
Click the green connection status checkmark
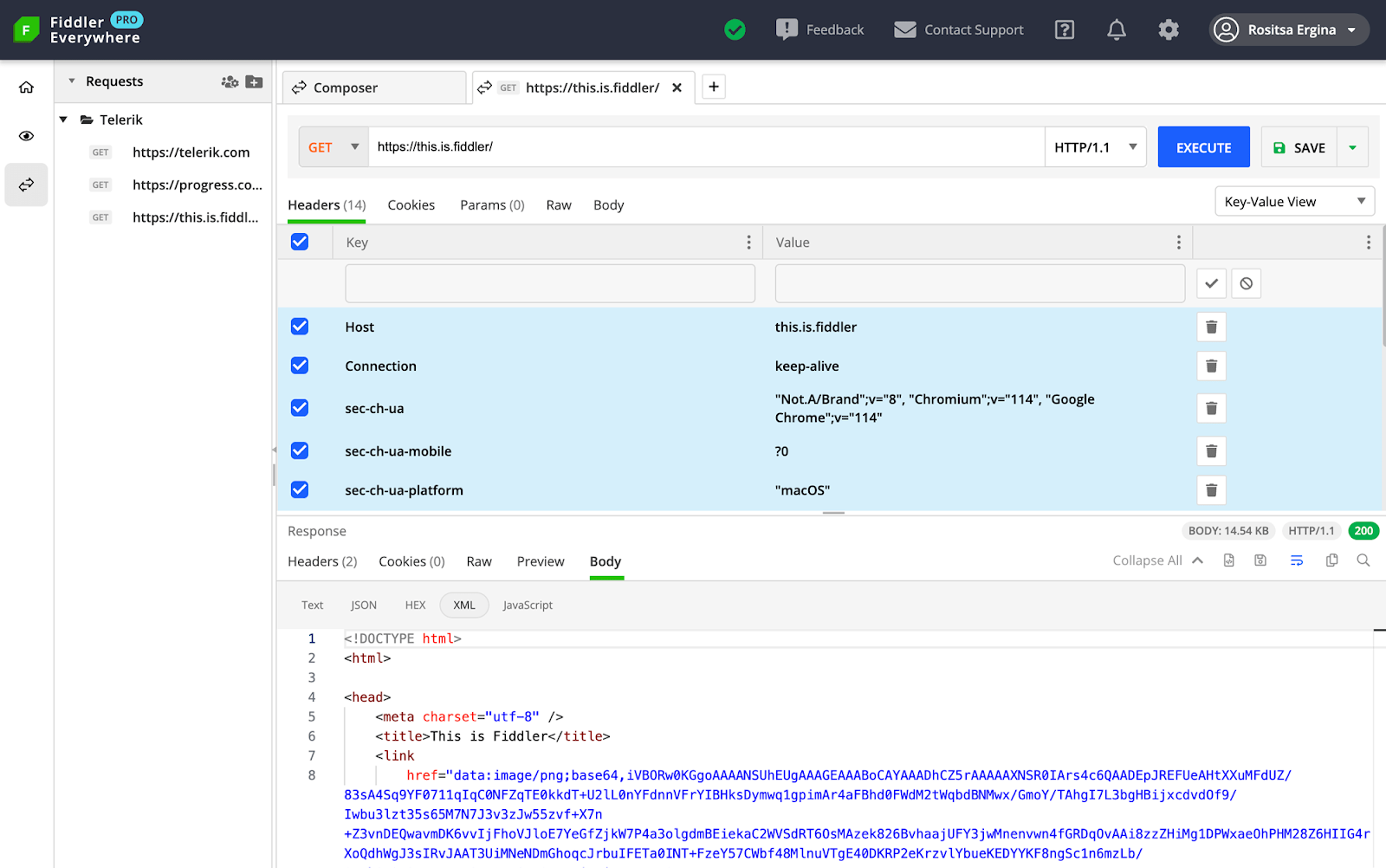(x=735, y=29)
